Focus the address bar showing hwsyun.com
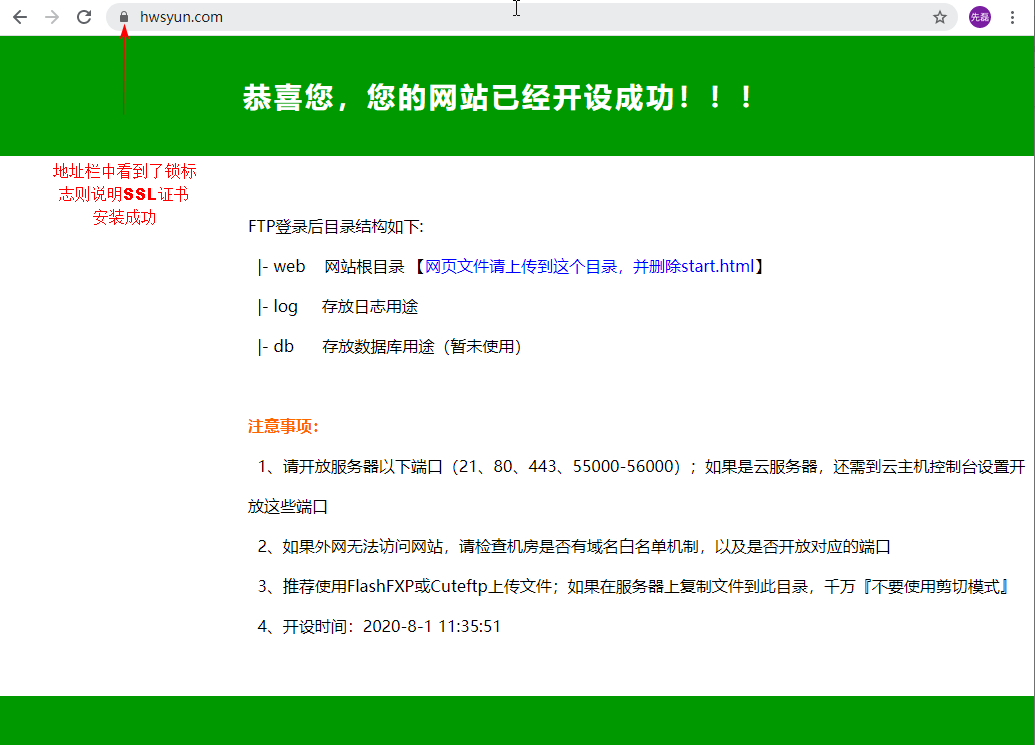The image size is (1035, 745). pyautogui.click(x=500, y=17)
